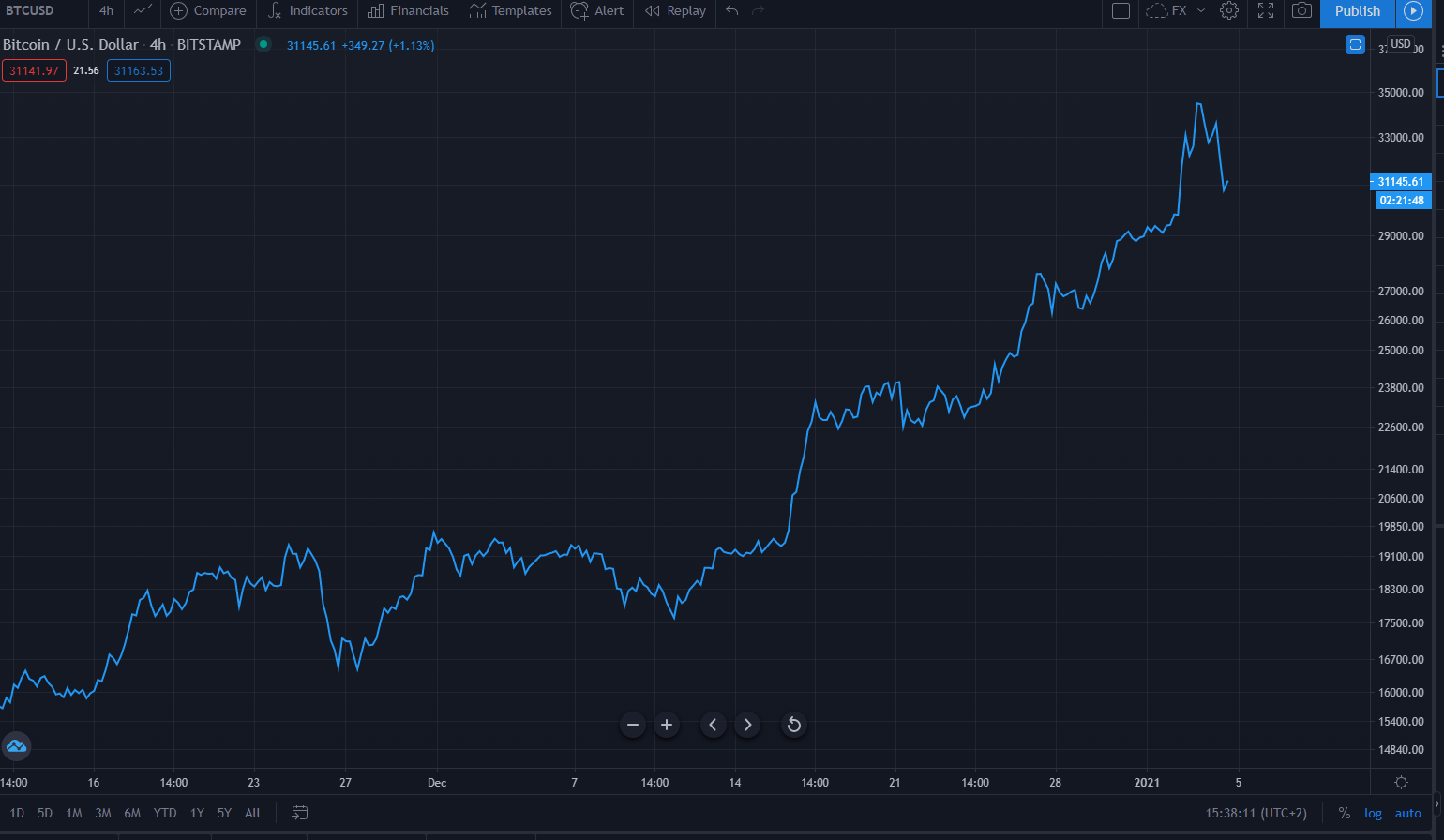
Task: Open the Financials panel
Action: pyautogui.click(x=408, y=11)
